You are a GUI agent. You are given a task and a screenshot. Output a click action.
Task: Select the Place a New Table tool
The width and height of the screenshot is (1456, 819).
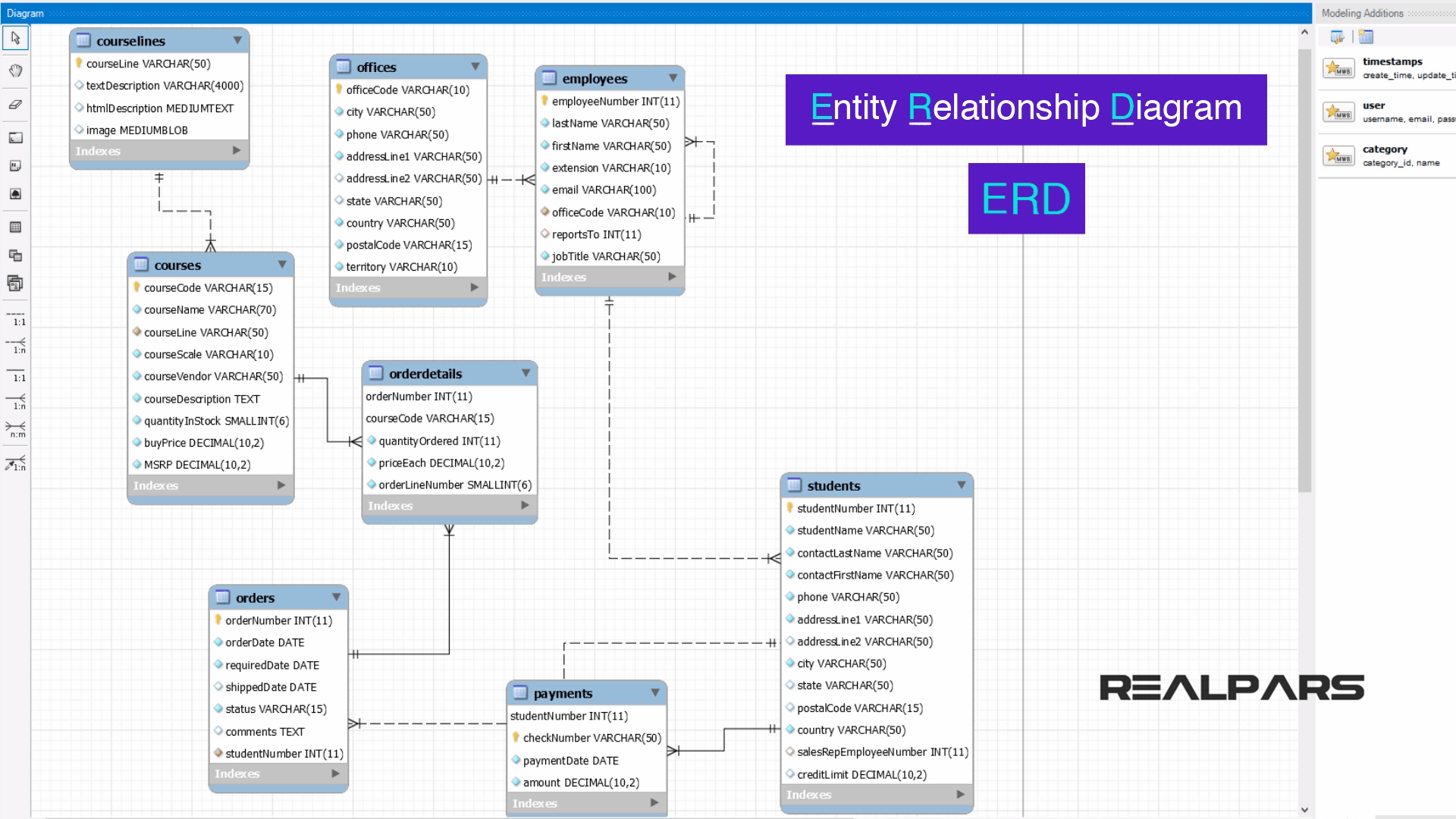(15, 225)
